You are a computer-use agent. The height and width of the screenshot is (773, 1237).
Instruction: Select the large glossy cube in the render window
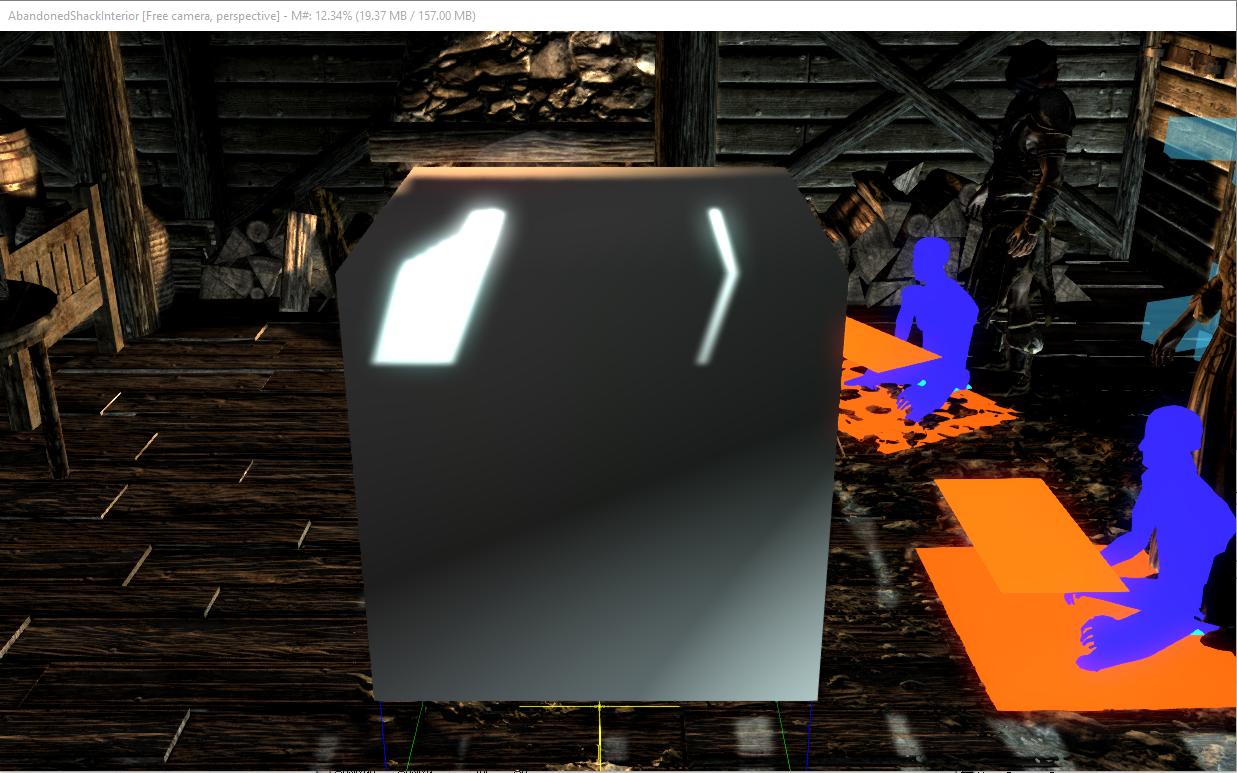tap(590, 435)
